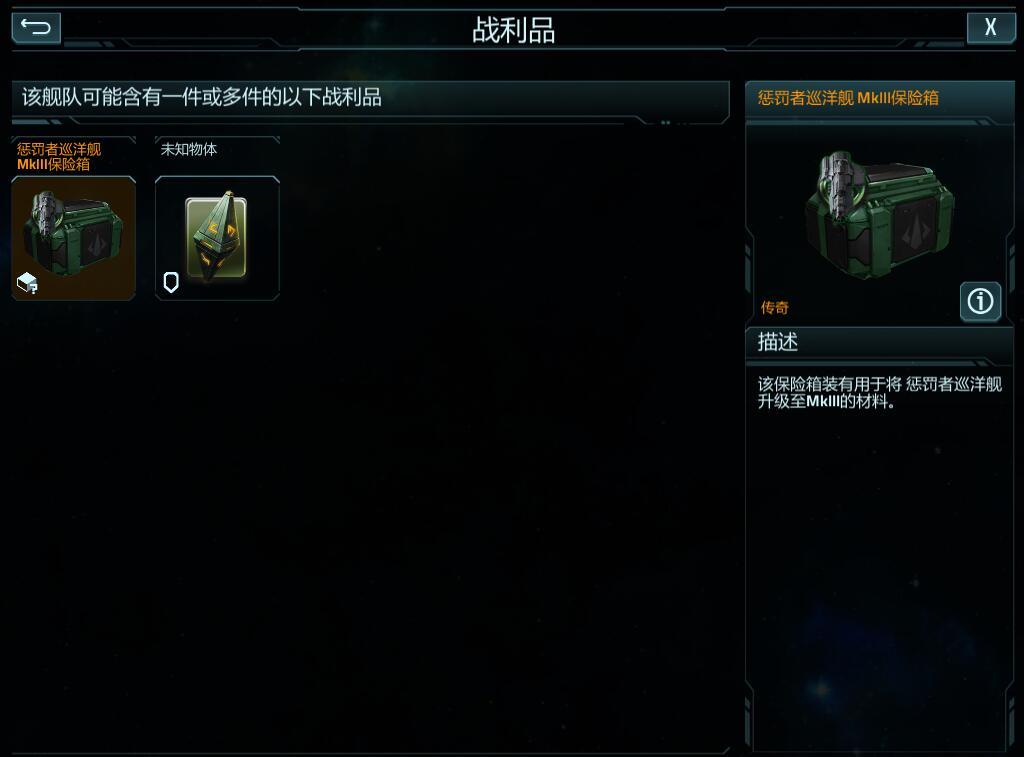Click the emblem on the small strongbox thumbnail

[98, 244]
